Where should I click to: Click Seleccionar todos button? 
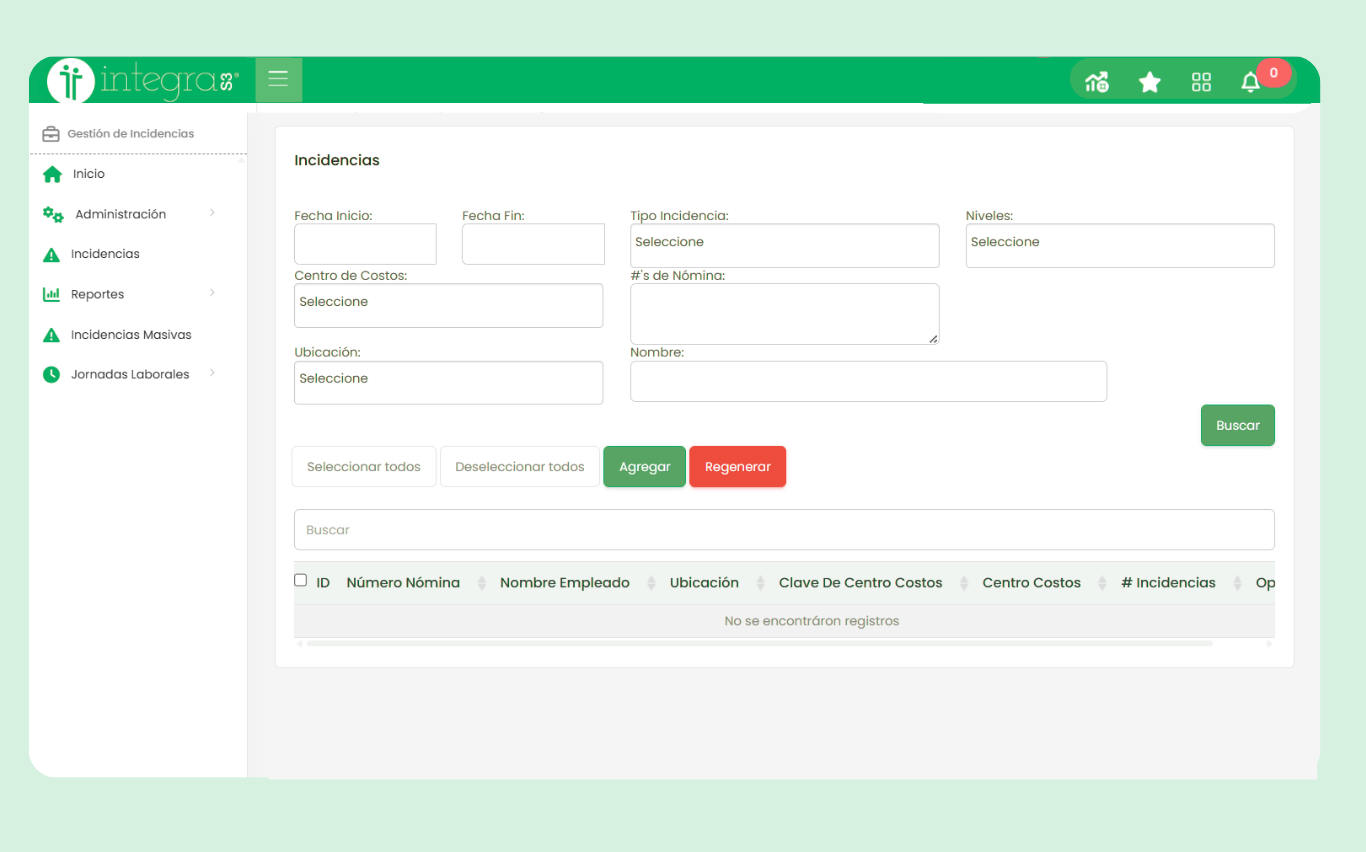(x=364, y=467)
